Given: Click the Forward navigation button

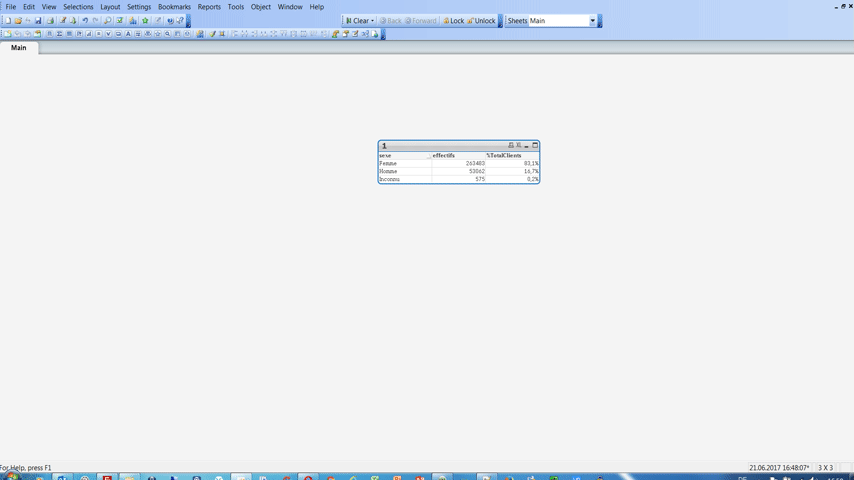Looking at the screenshot, I should [x=420, y=21].
